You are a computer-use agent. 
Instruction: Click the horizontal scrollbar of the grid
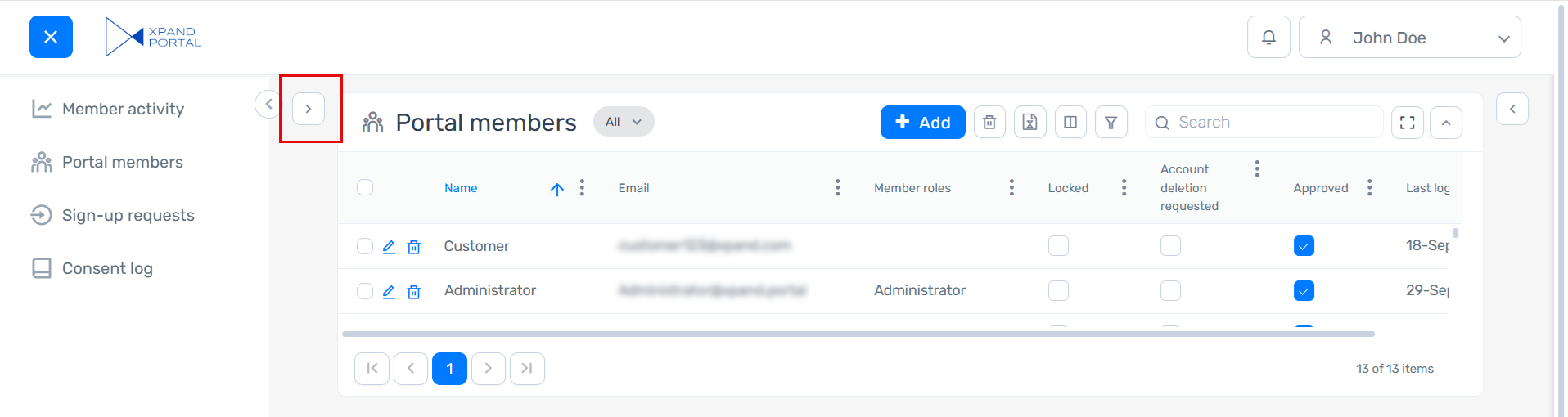coord(858,334)
